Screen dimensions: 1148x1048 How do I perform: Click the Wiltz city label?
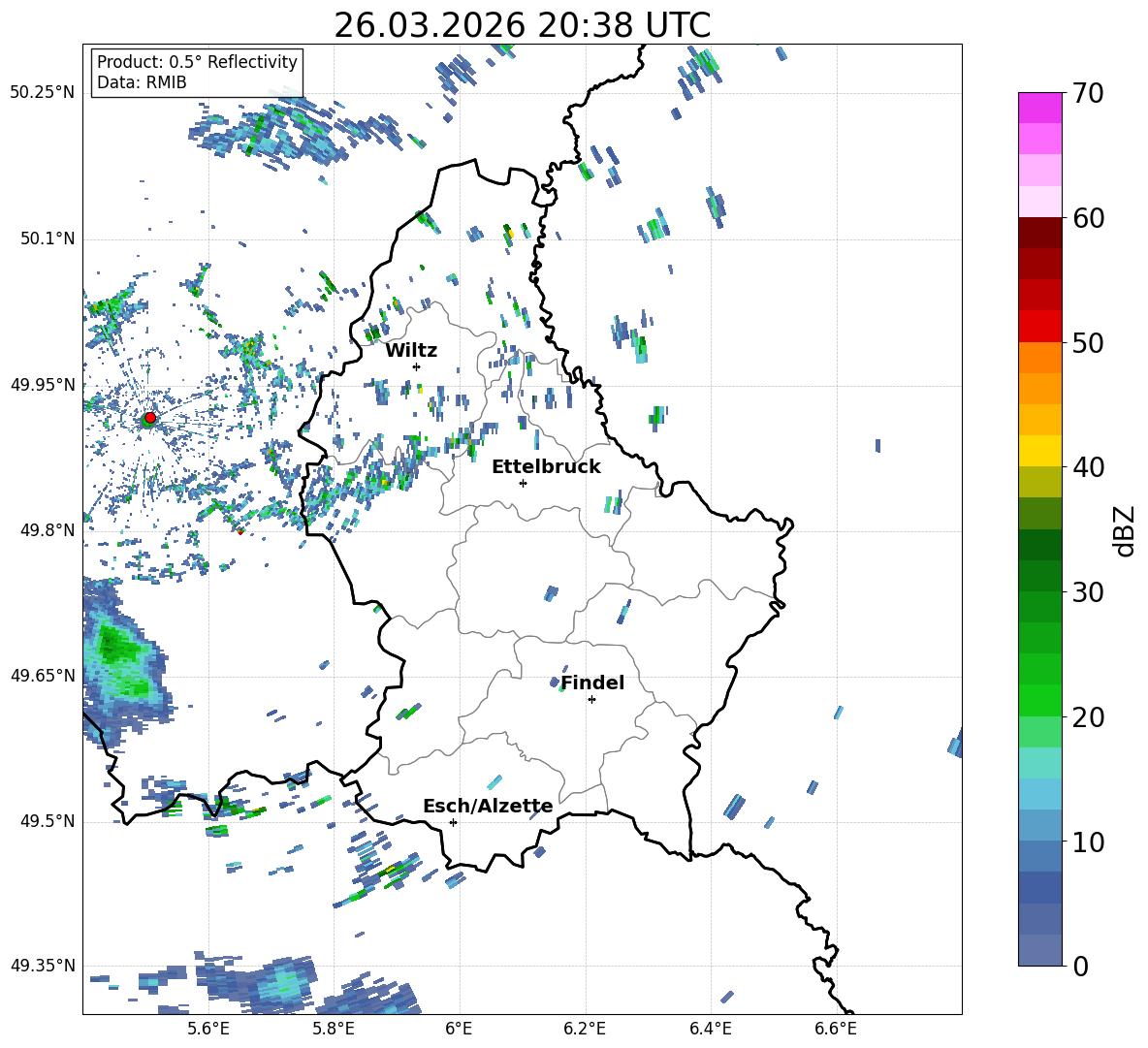(x=411, y=351)
